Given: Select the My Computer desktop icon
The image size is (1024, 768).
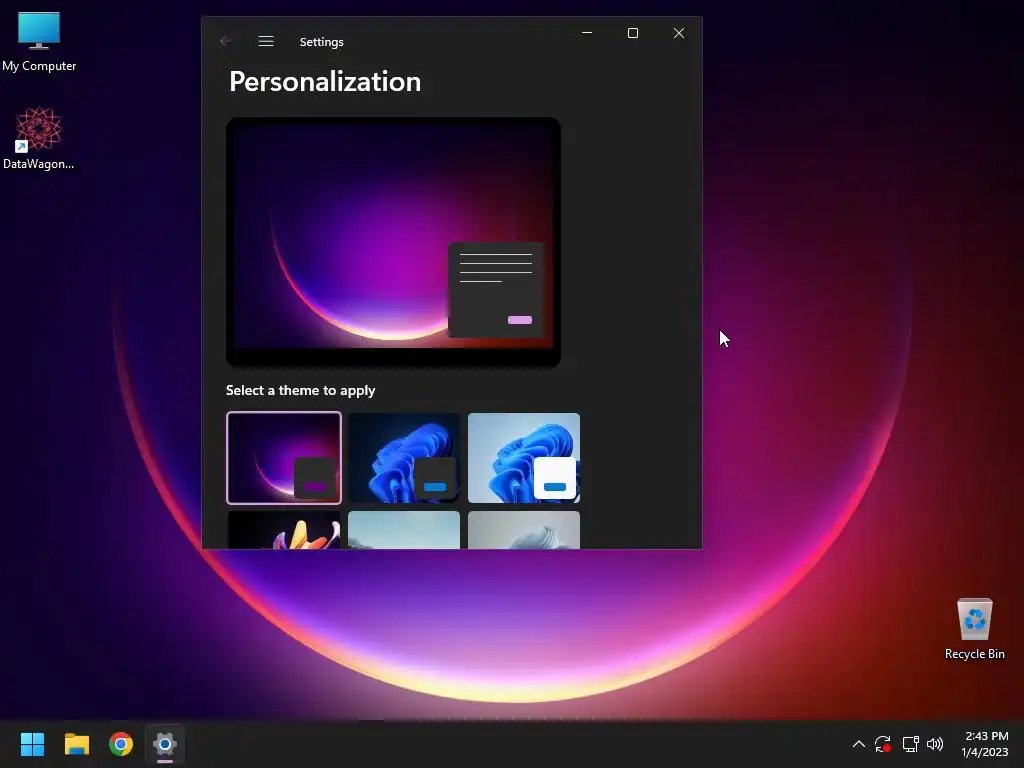Looking at the screenshot, I should point(39,42).
